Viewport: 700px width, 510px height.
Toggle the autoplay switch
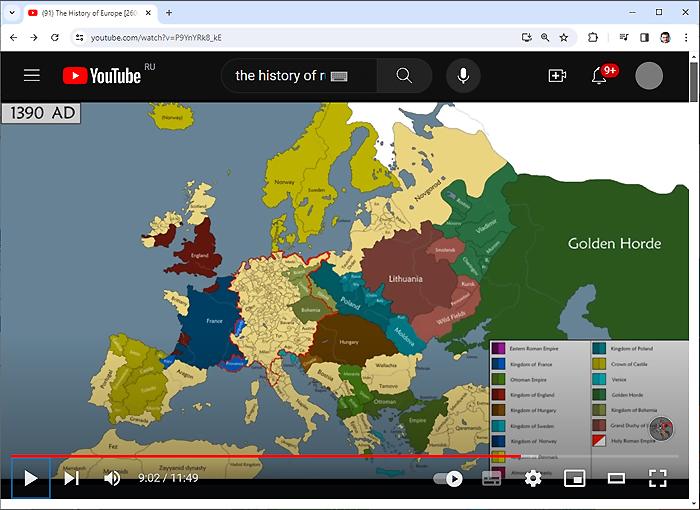click(448, 479)
